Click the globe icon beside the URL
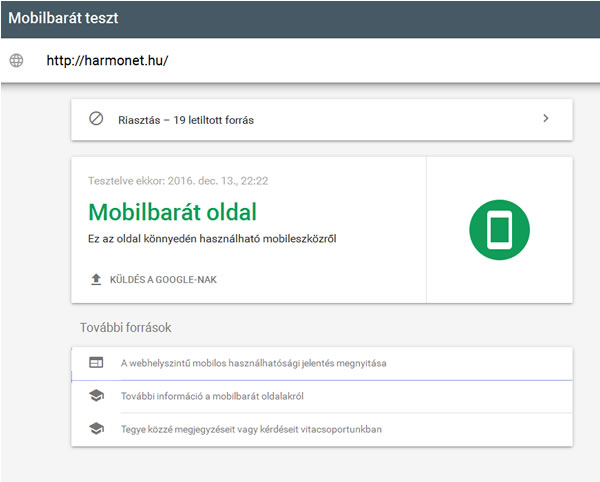Viewport: 600px width, 482px height. coord(16,60)
